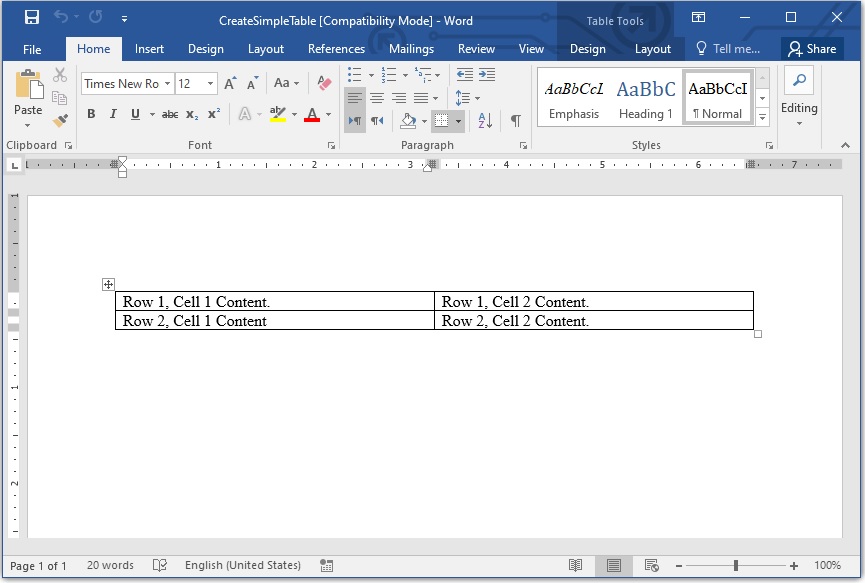
Task: Switch to Read Mode from the status bar
Action: (577, 565)
